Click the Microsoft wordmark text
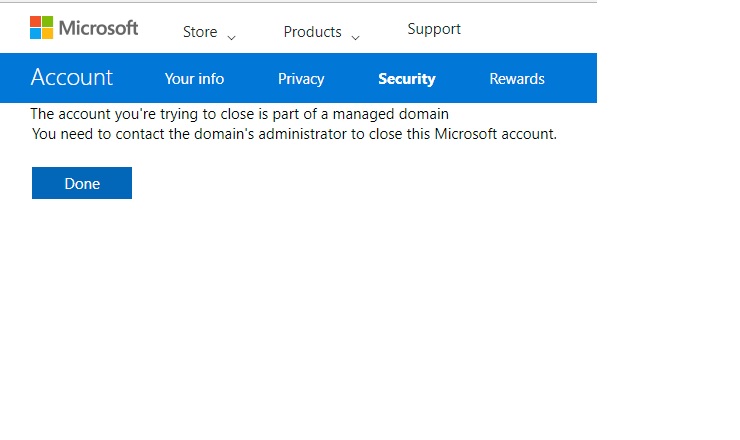 click(98, 28)
